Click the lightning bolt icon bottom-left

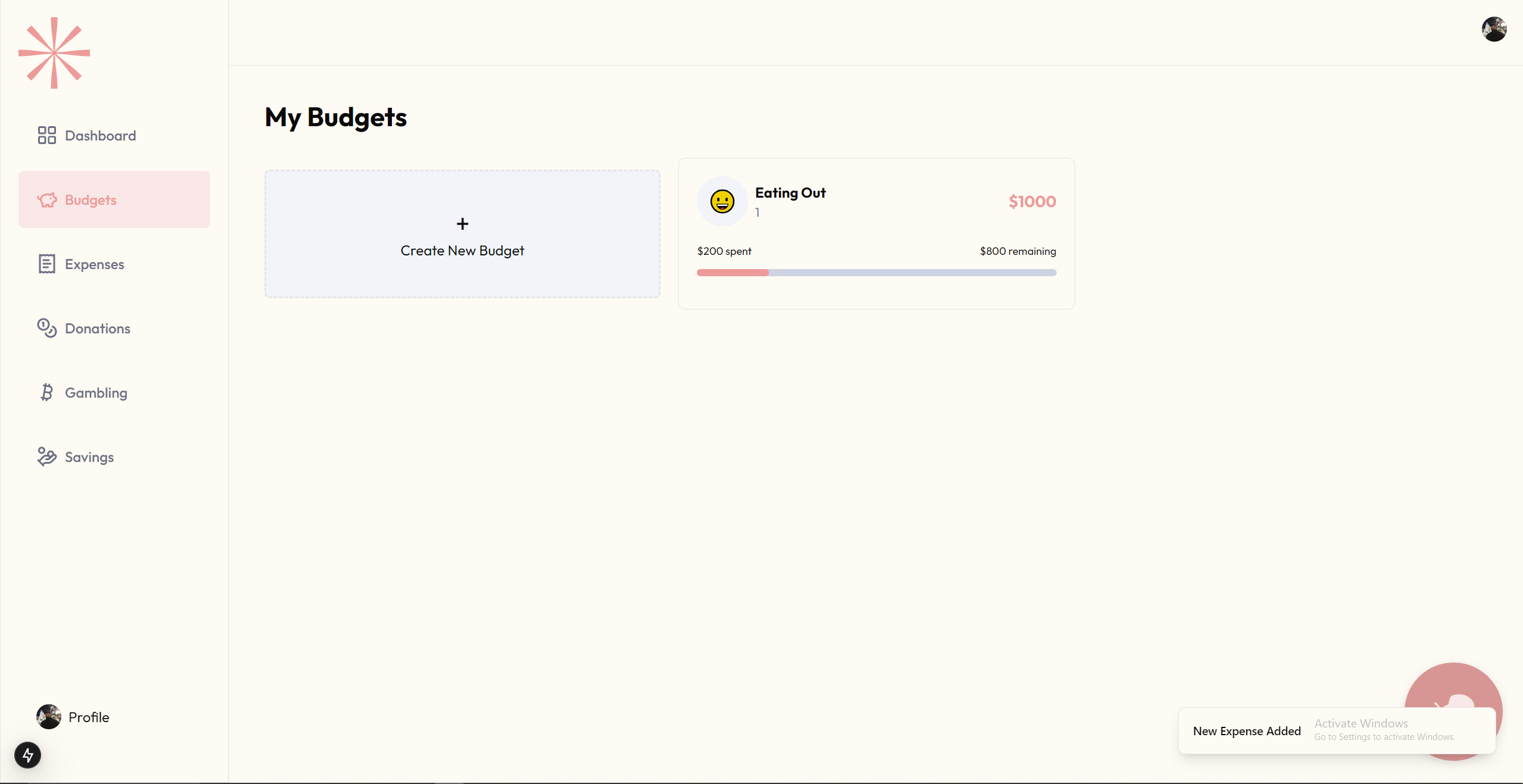(x=27, y=755)
